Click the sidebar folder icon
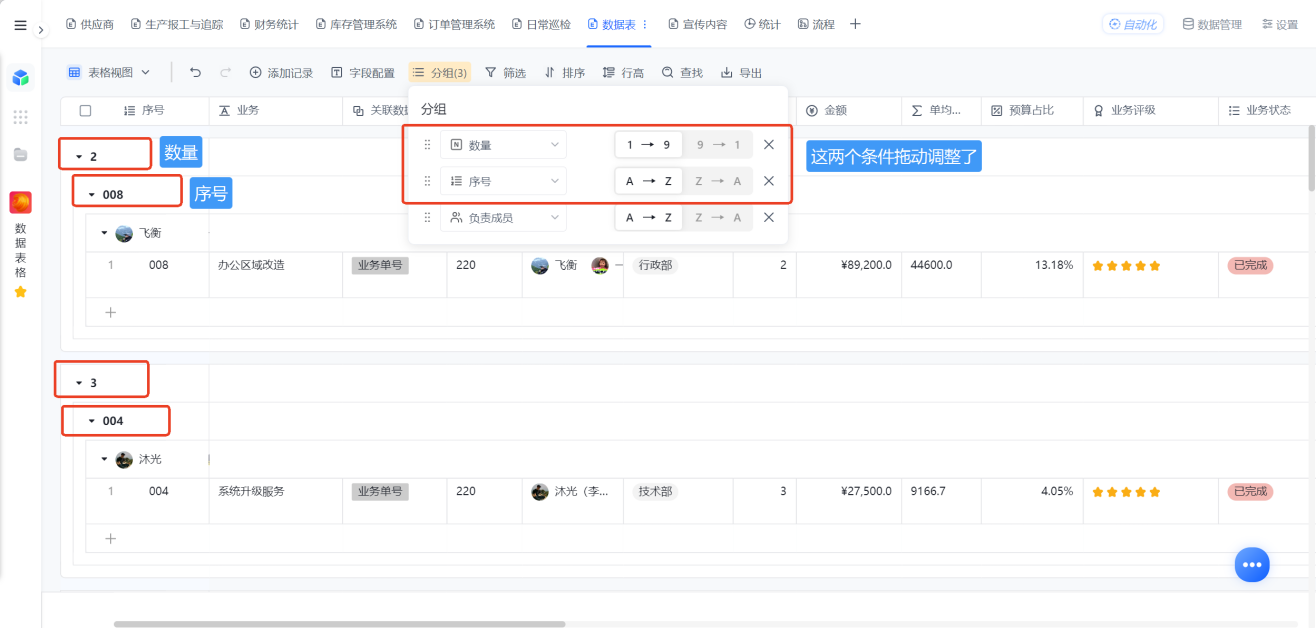The height and width of the screenshot is (628, 1316). point(20,154)
